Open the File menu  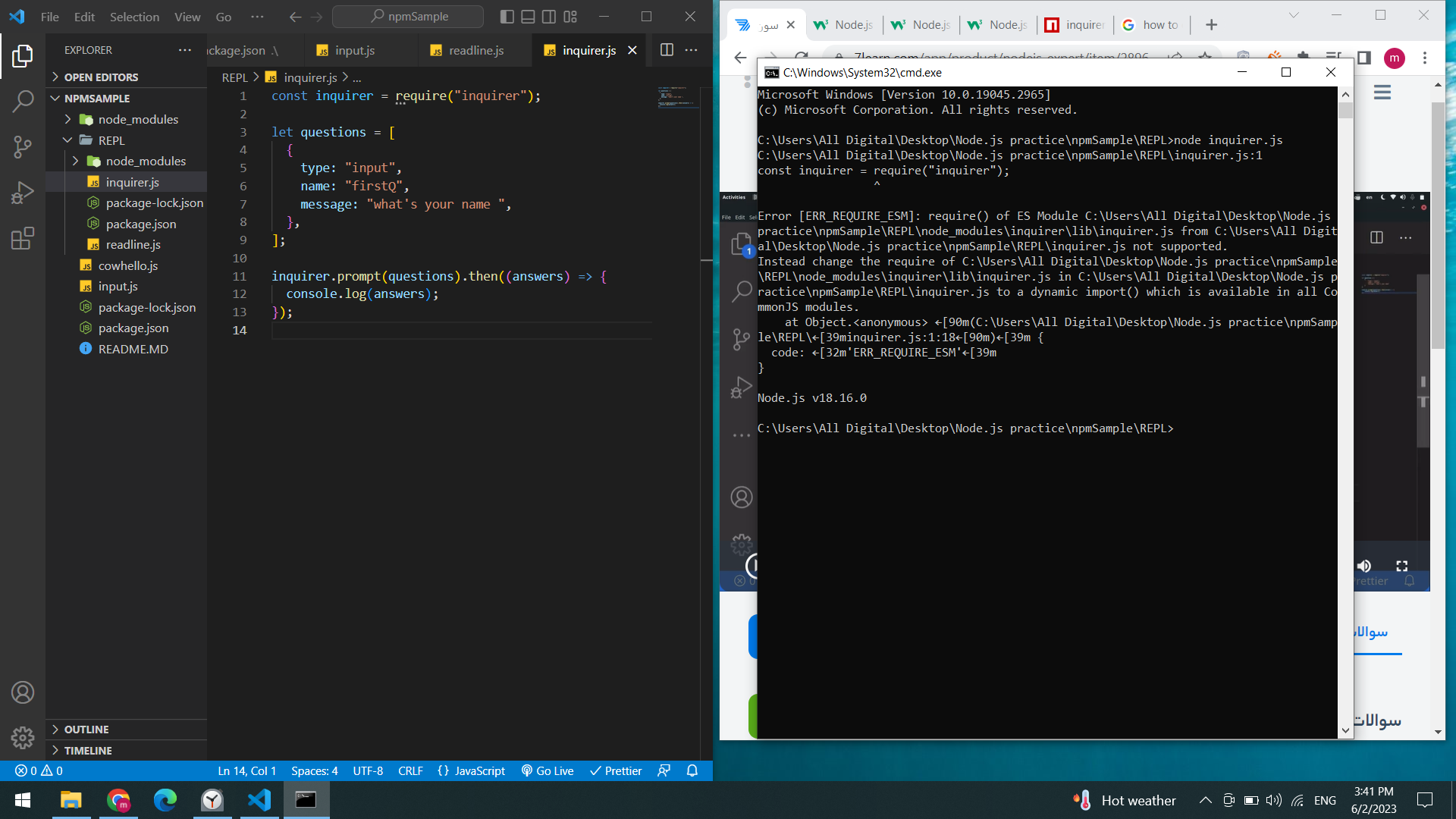49,17
